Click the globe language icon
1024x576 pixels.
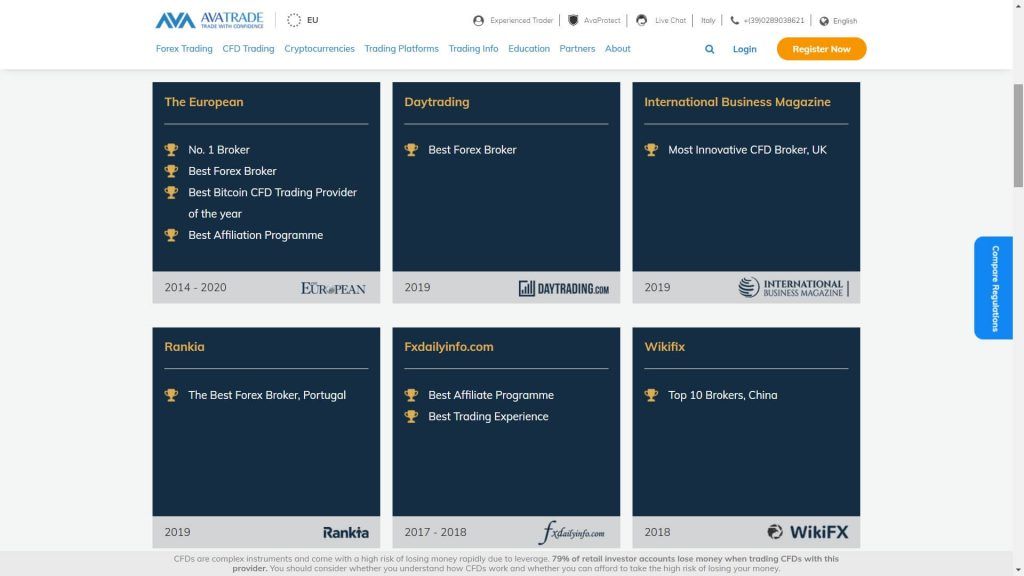coord(824,21)
